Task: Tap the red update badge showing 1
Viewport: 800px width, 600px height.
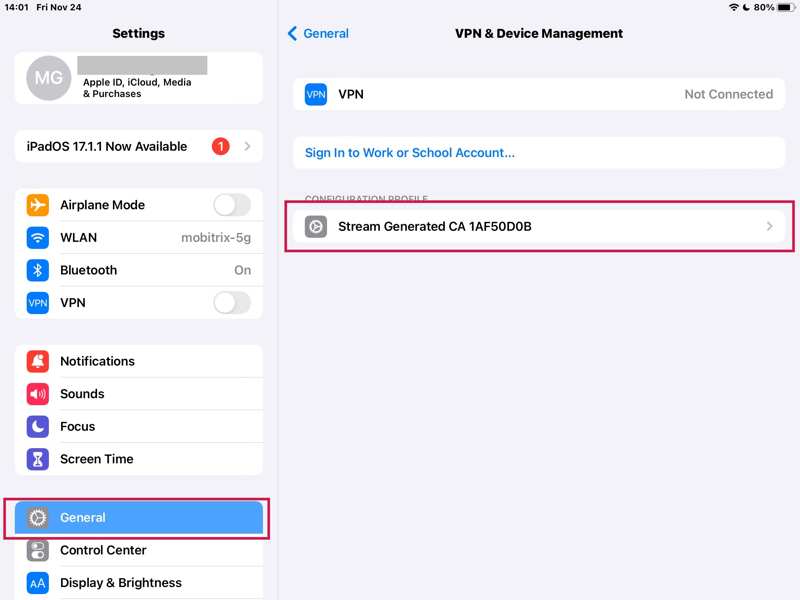Action: [x=220, y=146]
